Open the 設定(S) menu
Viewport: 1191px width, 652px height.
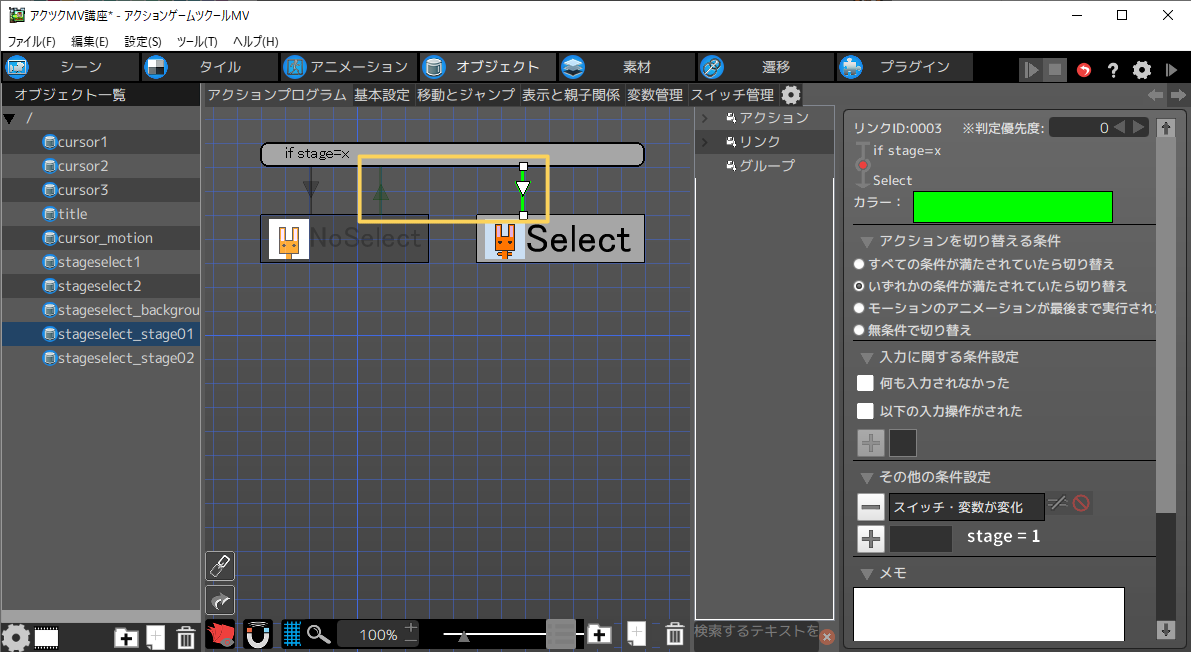tap(142, 41)
